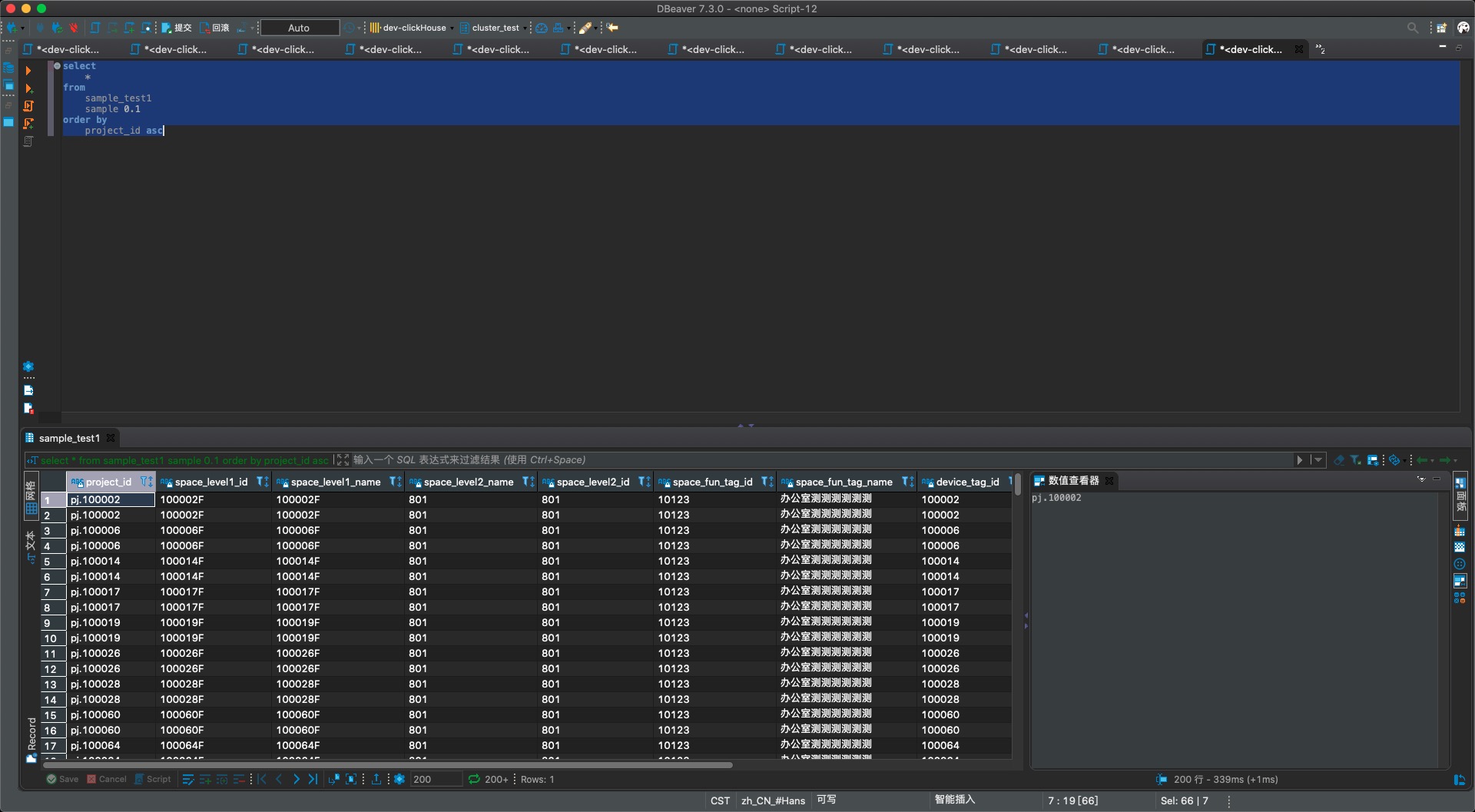Click the blue refresh results icon in filter bar
Screen dimensions: 1475x812
[1394, 460]
